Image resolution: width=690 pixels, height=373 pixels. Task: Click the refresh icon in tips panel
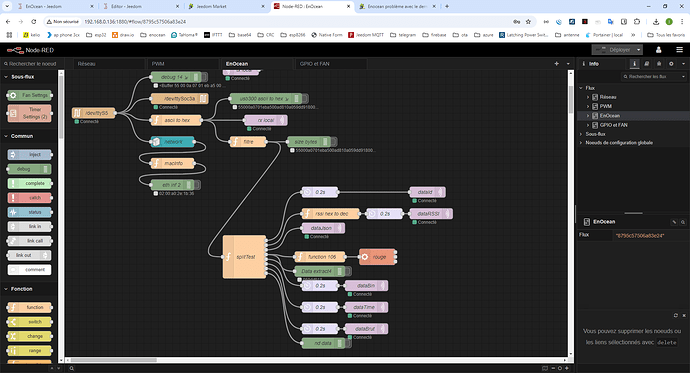point(675,315)
